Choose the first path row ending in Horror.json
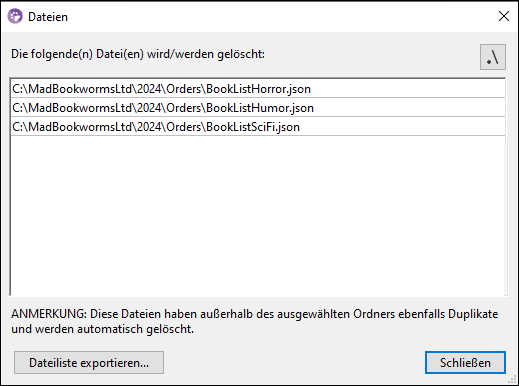 (258, 89)
